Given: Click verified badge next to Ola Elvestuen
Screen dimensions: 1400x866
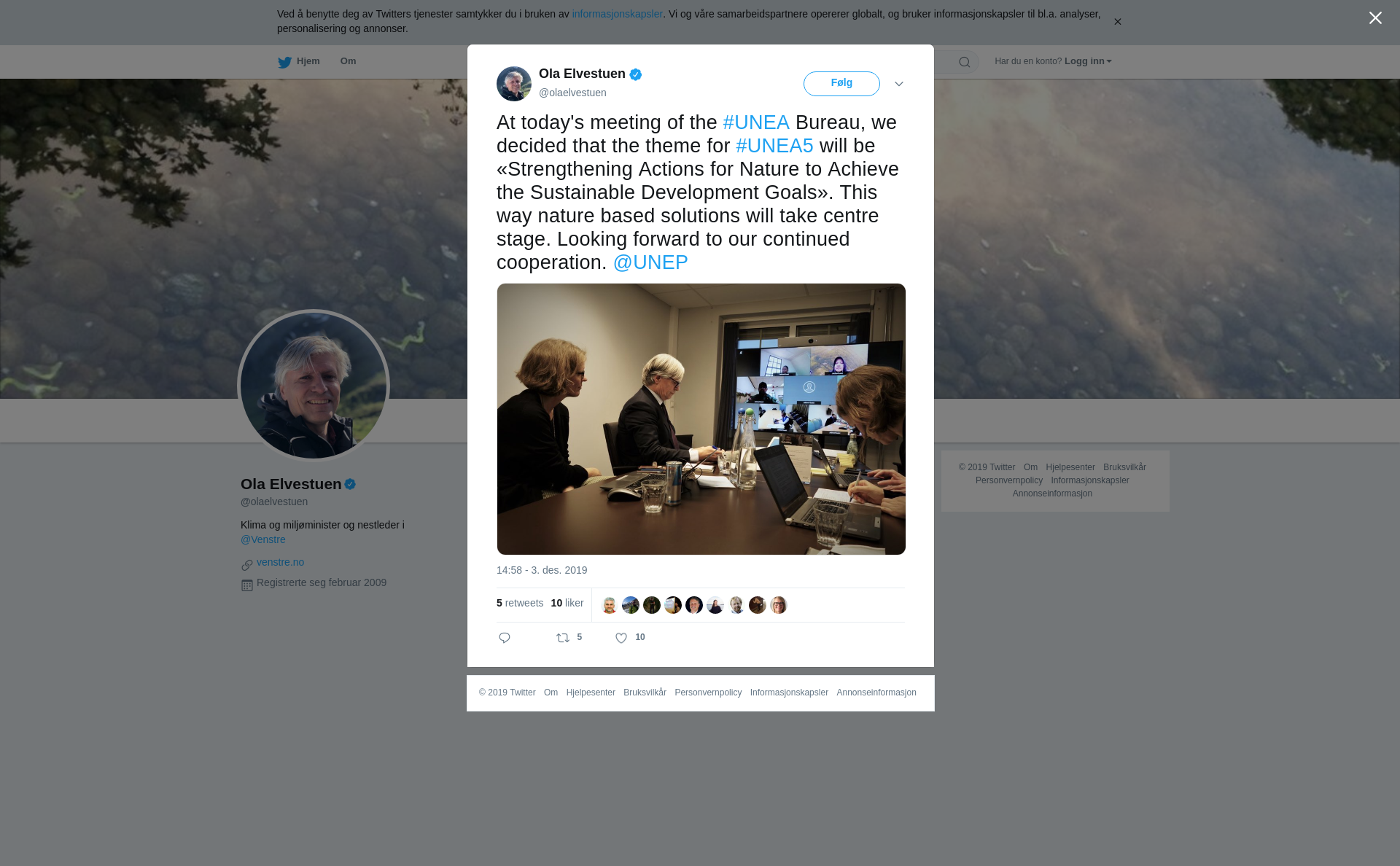Looking at the screenshot, I should [636, 74].
